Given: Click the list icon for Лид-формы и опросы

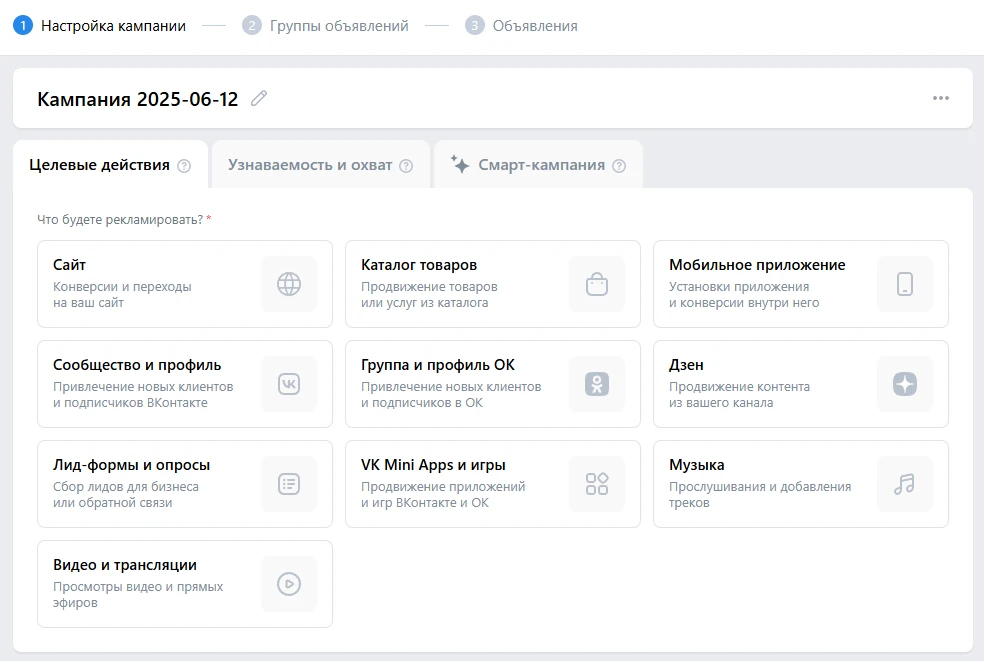Looking at the screenshot, I should tap(289, 484).
